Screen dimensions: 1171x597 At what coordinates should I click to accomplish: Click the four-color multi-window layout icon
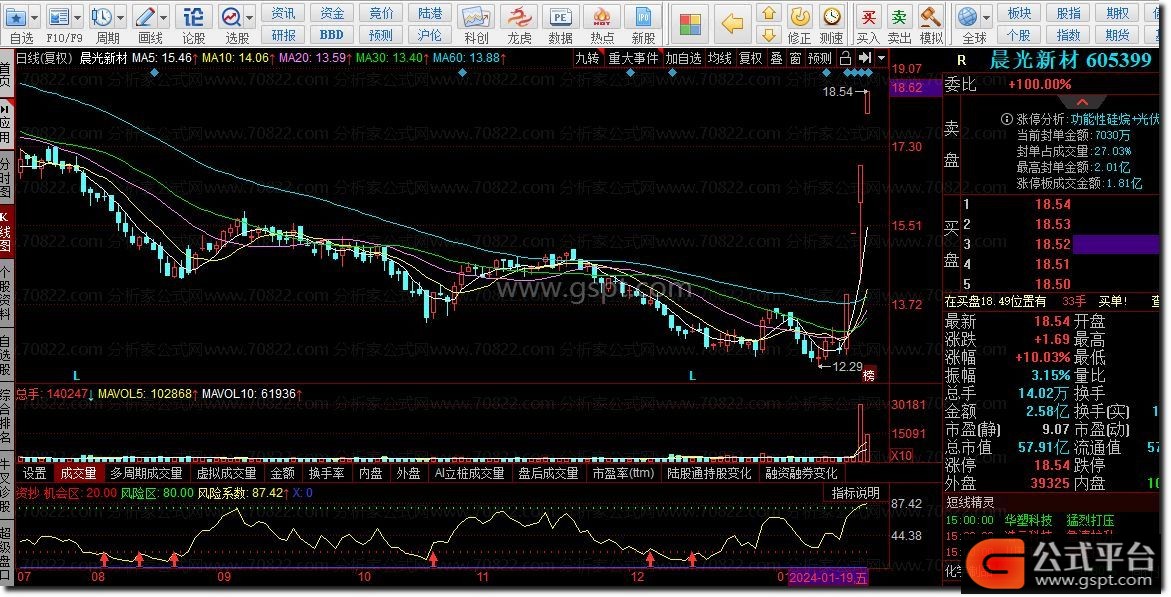click(690, 25)
